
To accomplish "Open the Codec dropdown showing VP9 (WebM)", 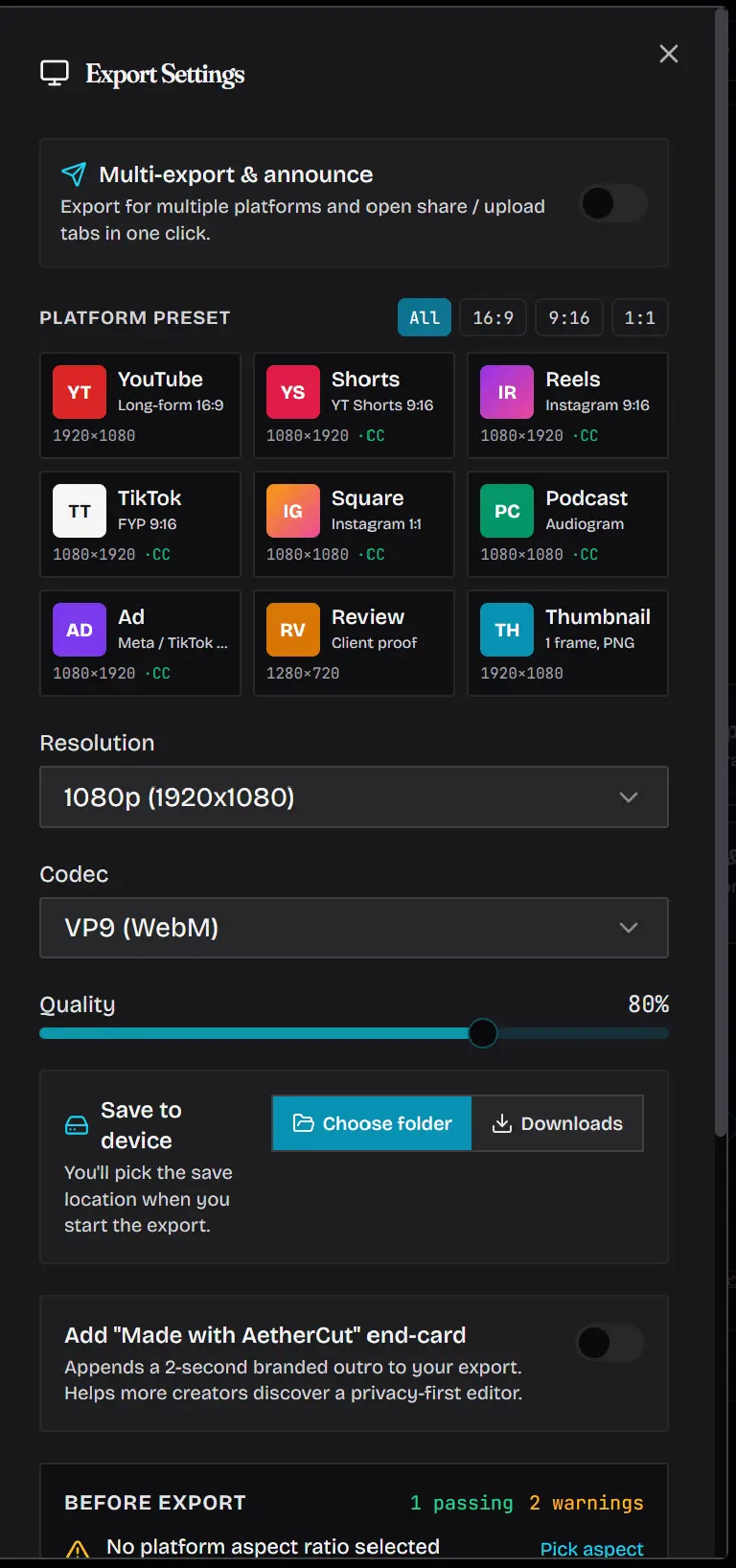I will (x=354, y=928).
